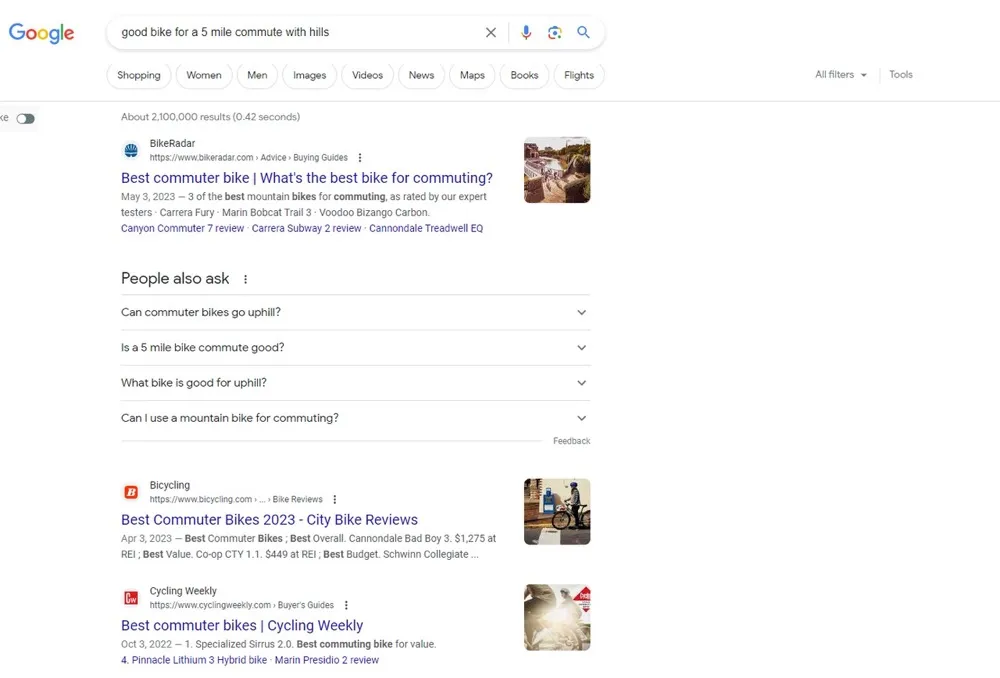
Task: Switch to the Books tab
Action: tap(524, 75)
